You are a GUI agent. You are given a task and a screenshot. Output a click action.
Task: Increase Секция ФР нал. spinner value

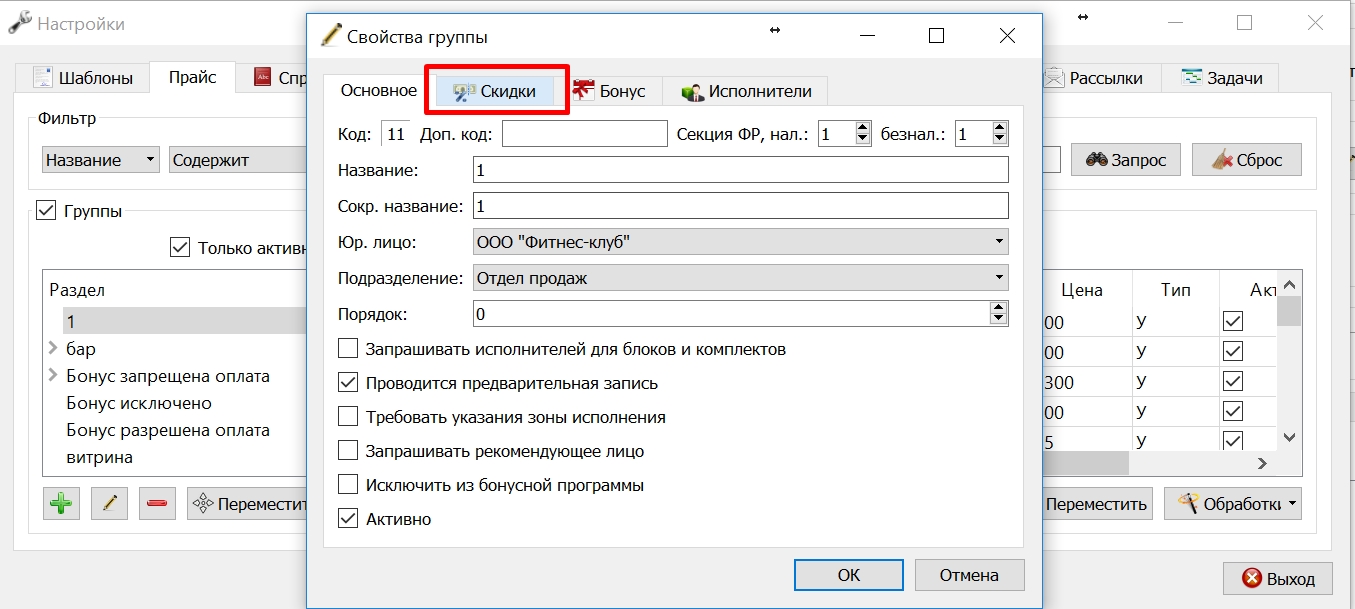[863, 128]
